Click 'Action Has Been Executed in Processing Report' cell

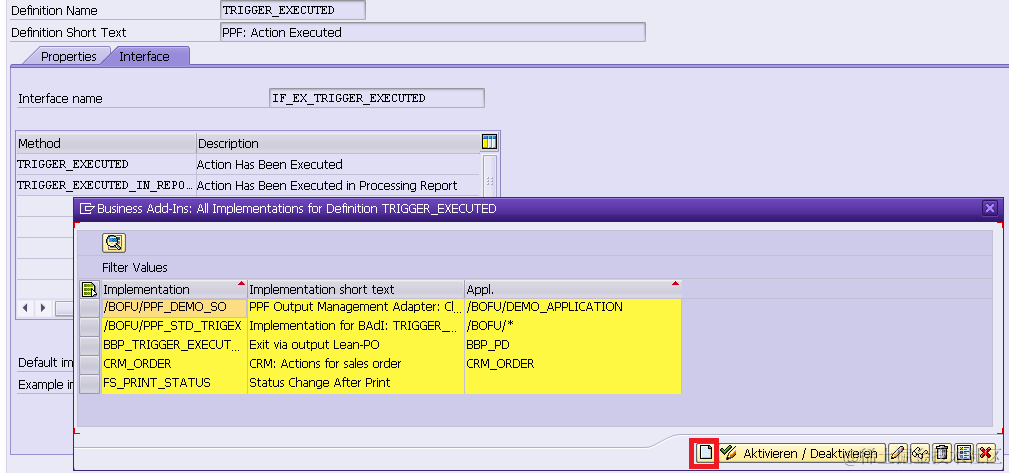337,185
